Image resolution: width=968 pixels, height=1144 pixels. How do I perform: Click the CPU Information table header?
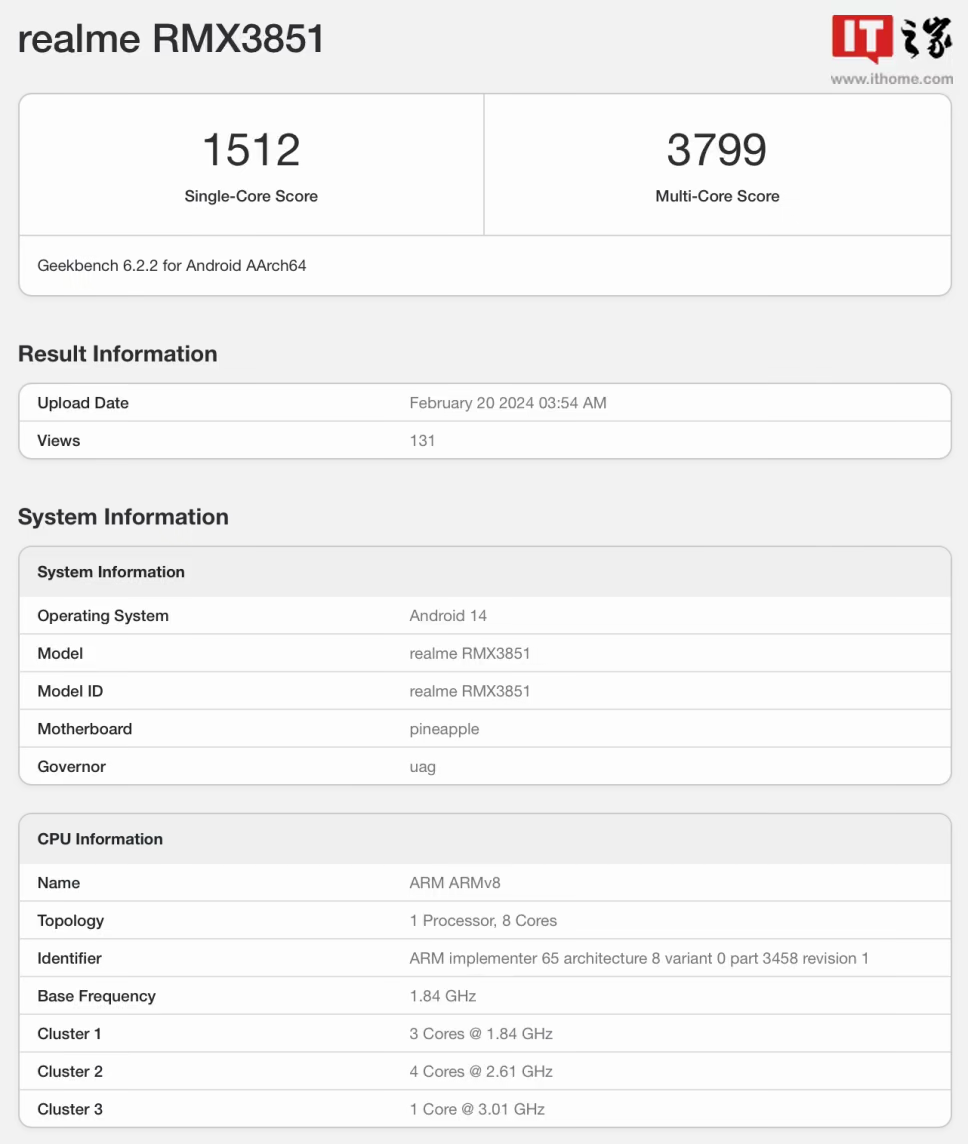click(x=100, y=839)
